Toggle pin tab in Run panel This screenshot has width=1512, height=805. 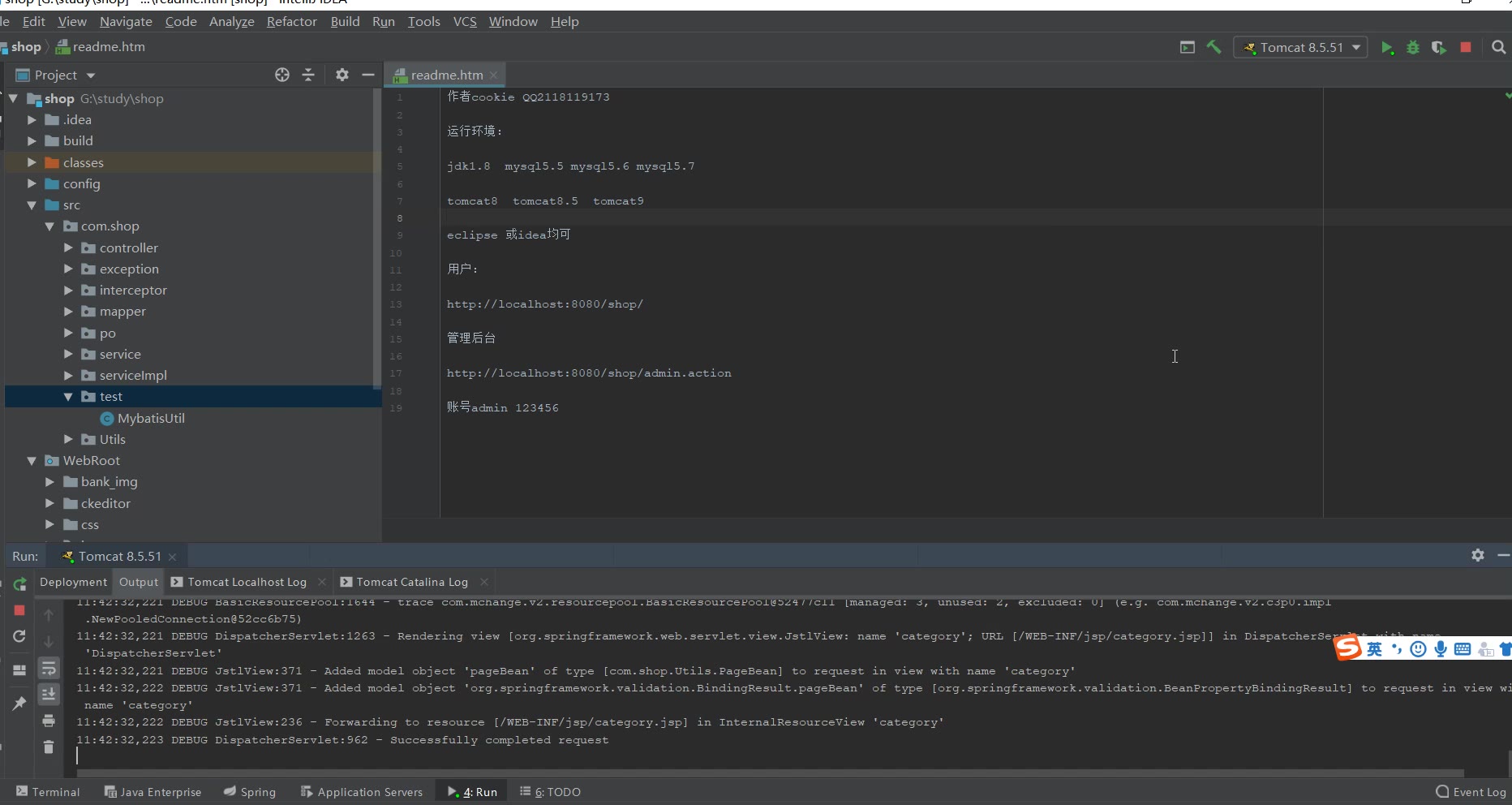coord(19,703)
